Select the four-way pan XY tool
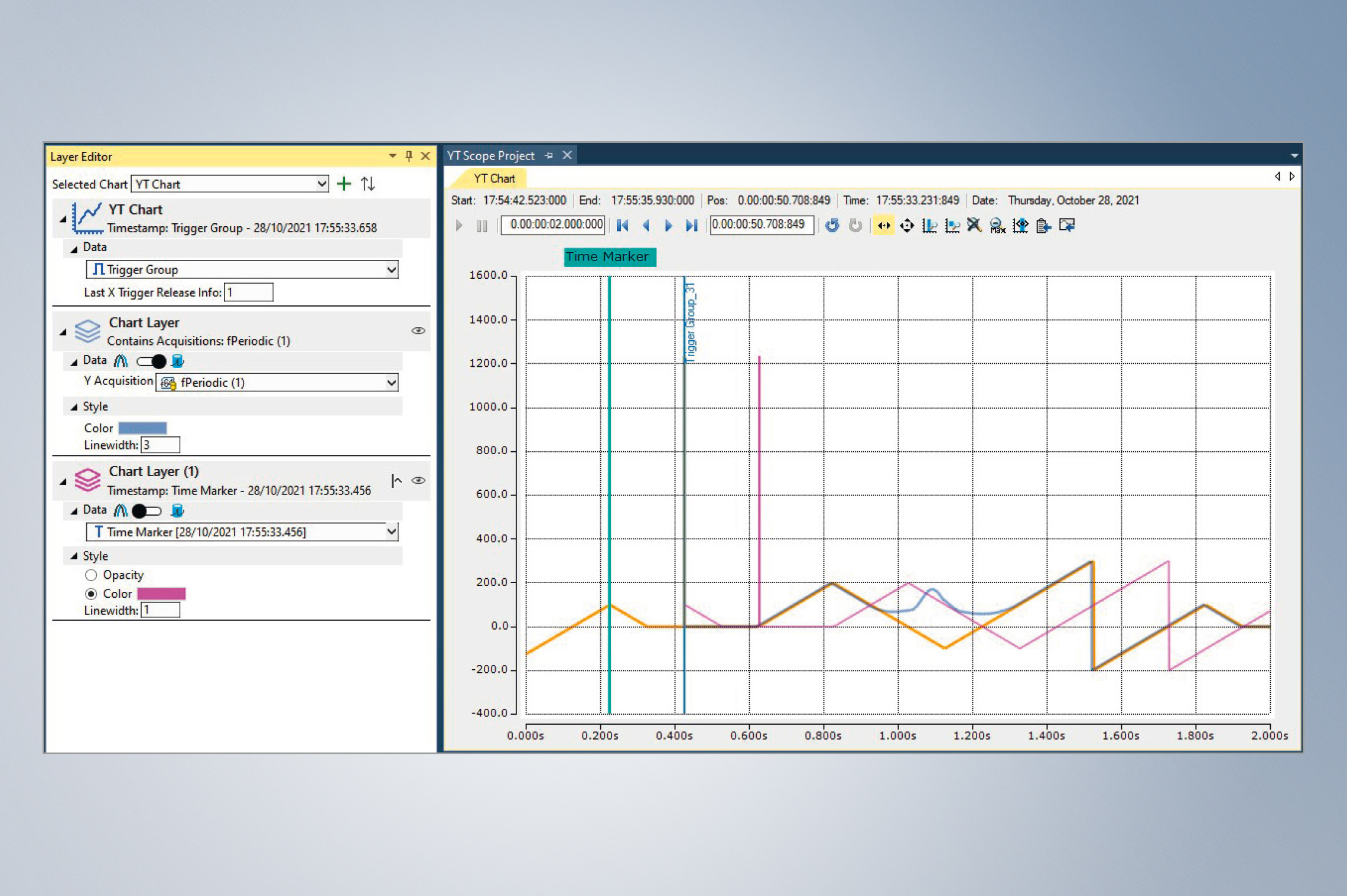The image size is (1347, 896). 906,225
